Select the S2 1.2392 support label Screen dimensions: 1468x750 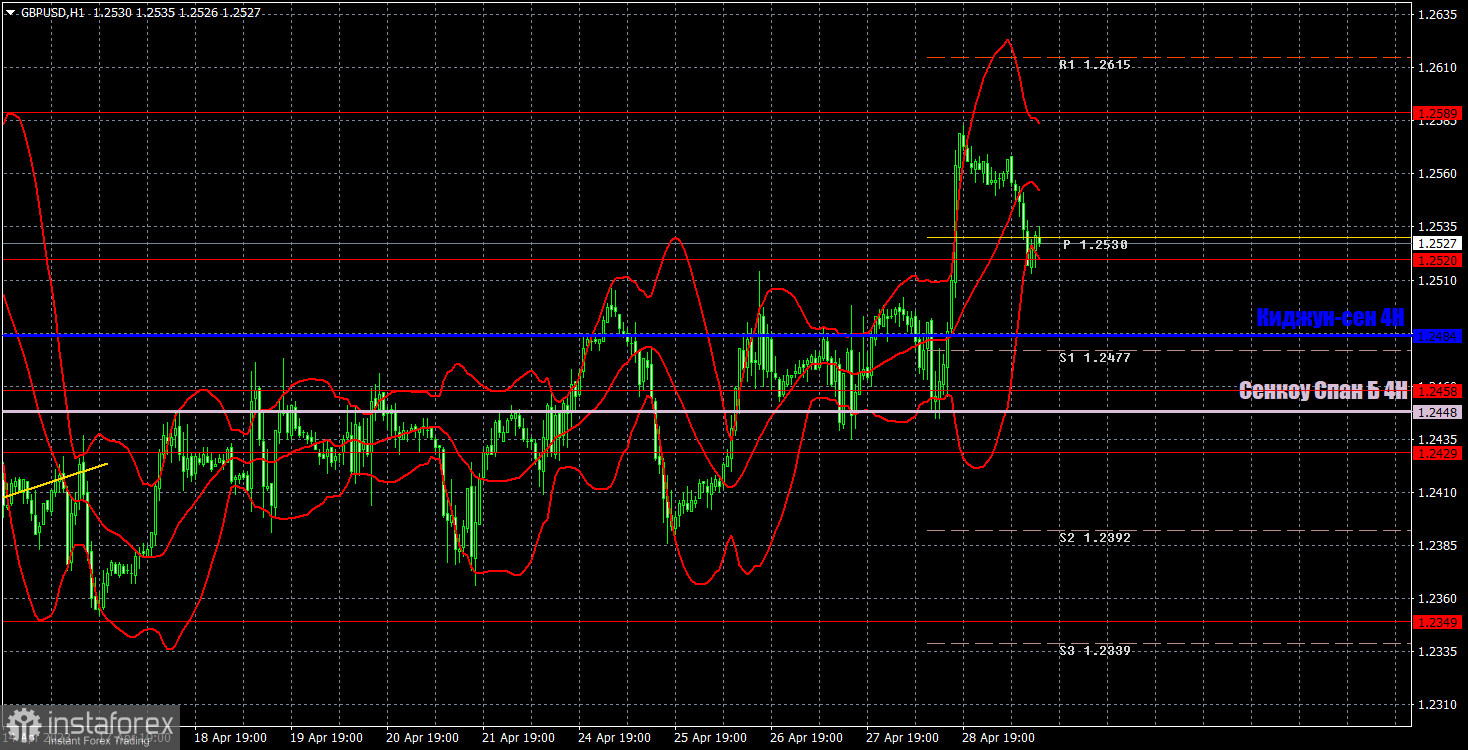(1095, 537)
